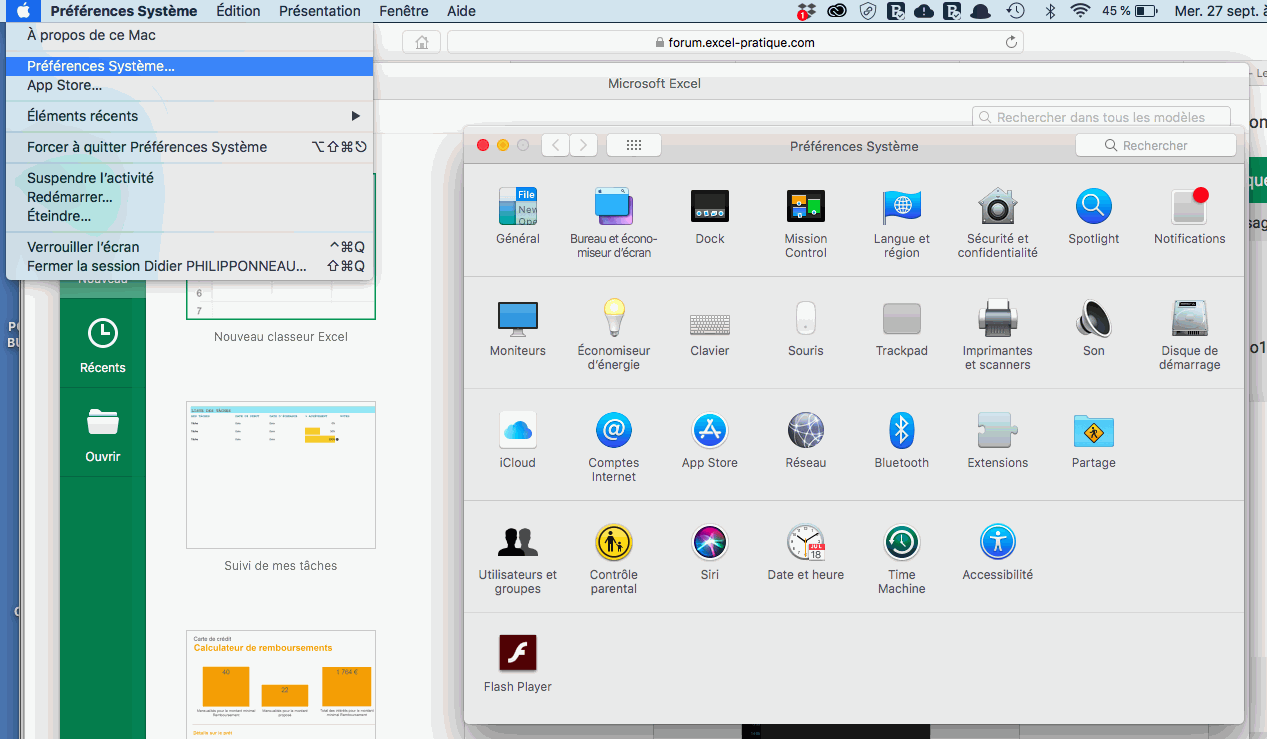Open iCloud preferences
Viewport: 1267px width, 739px height.
point(517,431)
